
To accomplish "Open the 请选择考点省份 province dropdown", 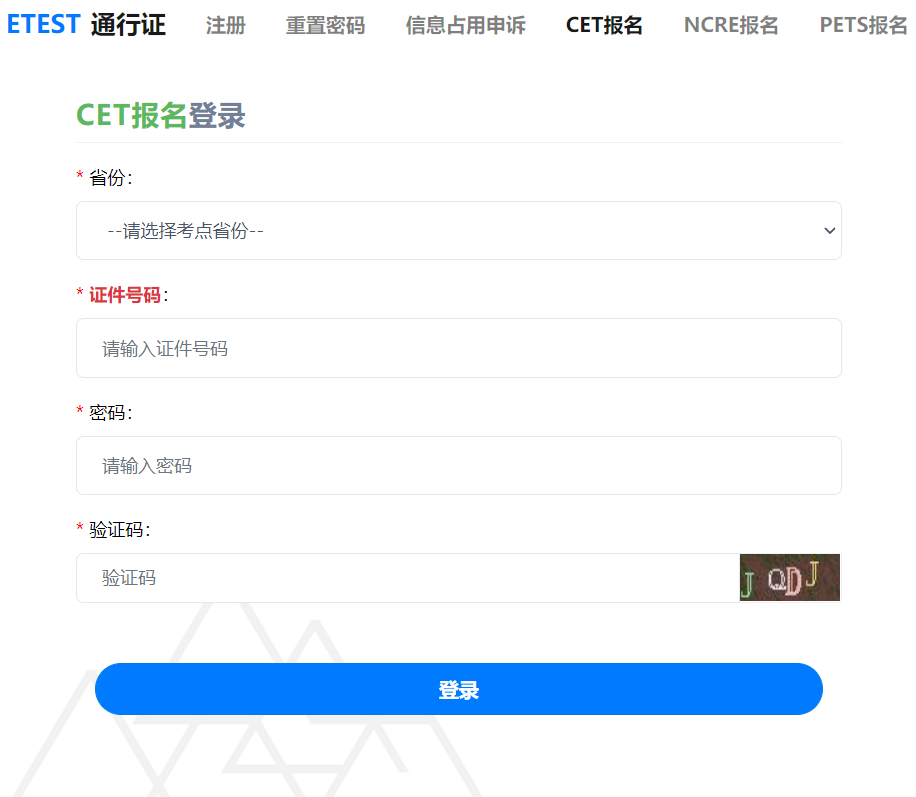I will point(459,231).
